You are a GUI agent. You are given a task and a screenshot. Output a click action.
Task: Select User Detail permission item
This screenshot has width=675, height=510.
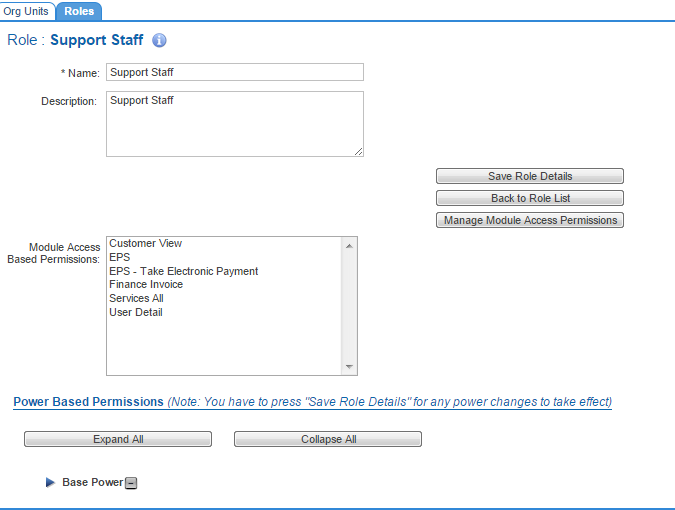(x=136, y=312)
